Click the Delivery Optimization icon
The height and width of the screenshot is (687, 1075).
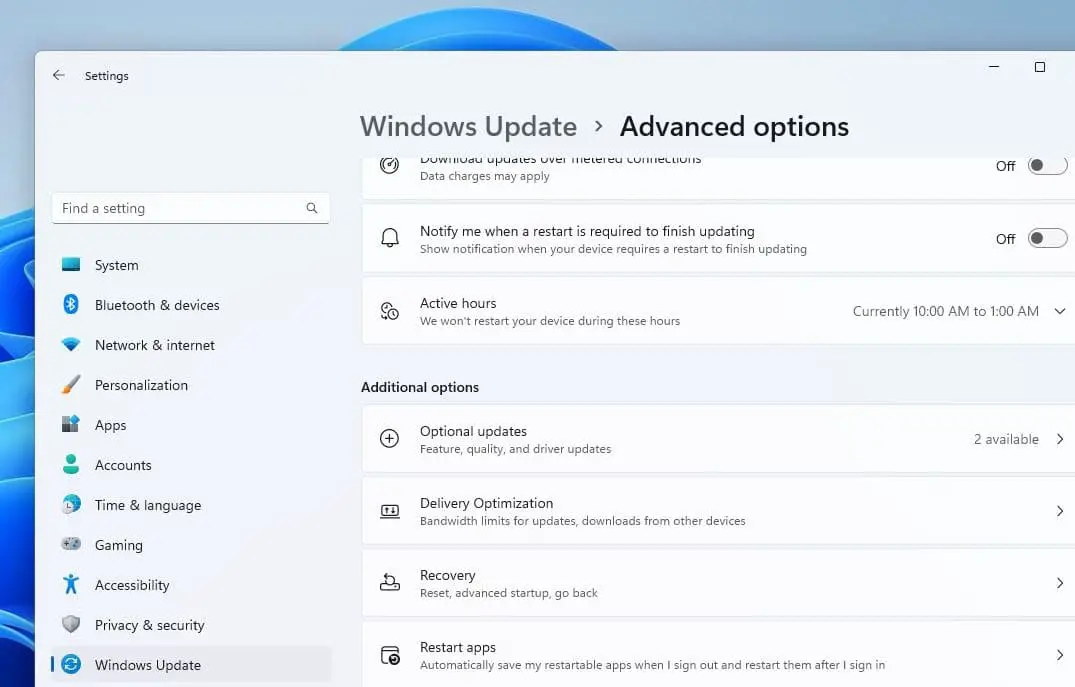coord(389,511)
